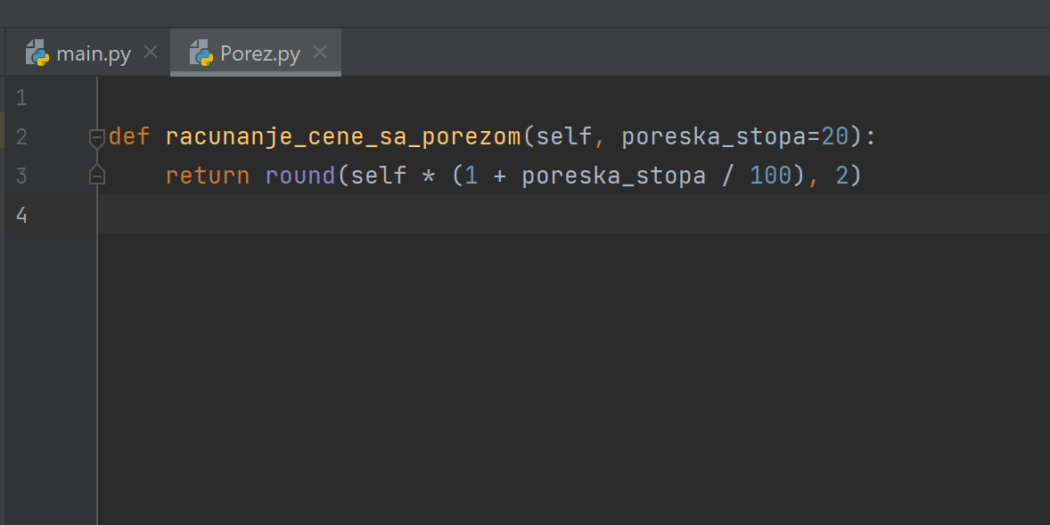This screenshot has height=525, width=1050.
Task: Close the main.py tab
Action: pyautogui.click(x=151, y=52)
